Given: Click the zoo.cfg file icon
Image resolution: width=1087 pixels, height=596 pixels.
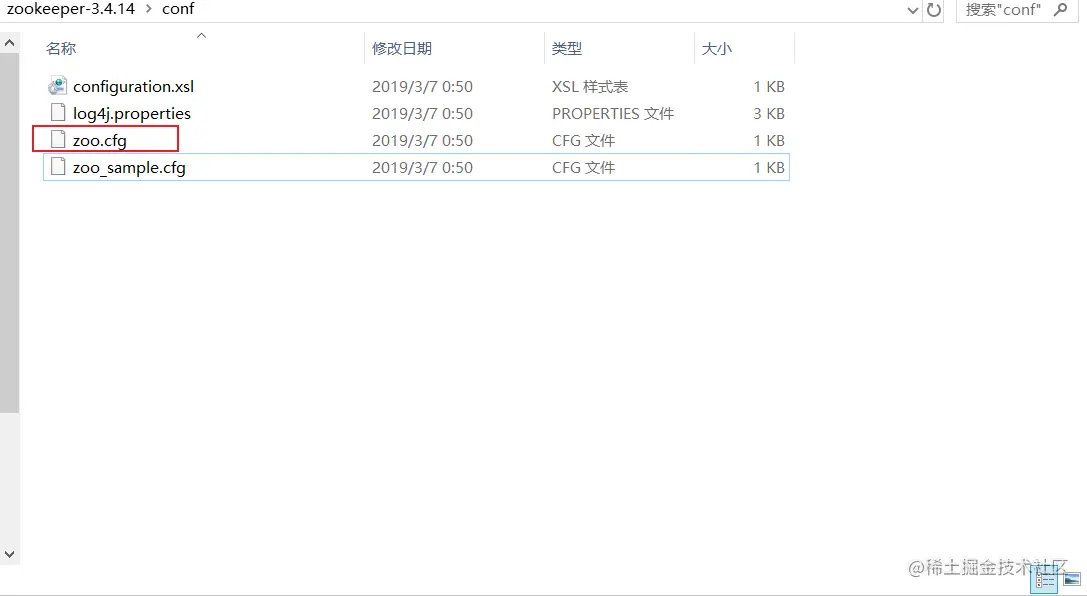Looking at the screenshot, I should point(58,140).
